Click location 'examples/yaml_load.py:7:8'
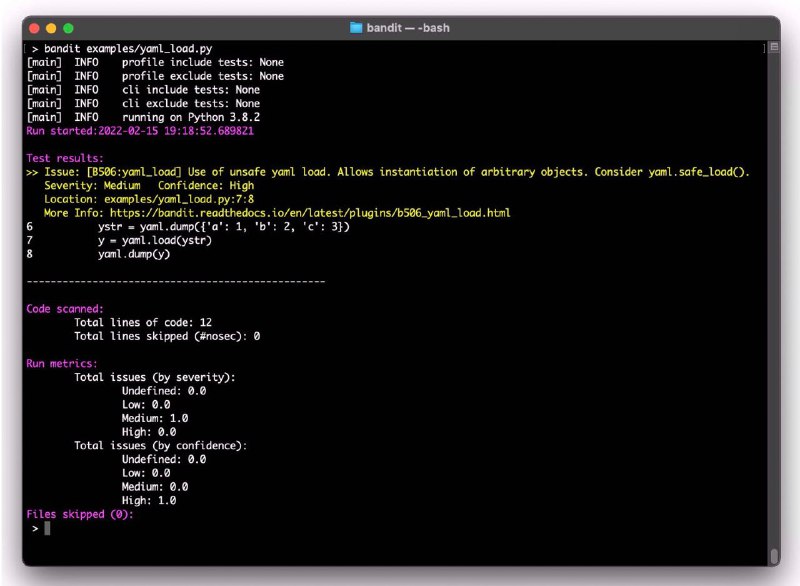 pyautogui.click(x=179, y=199)
